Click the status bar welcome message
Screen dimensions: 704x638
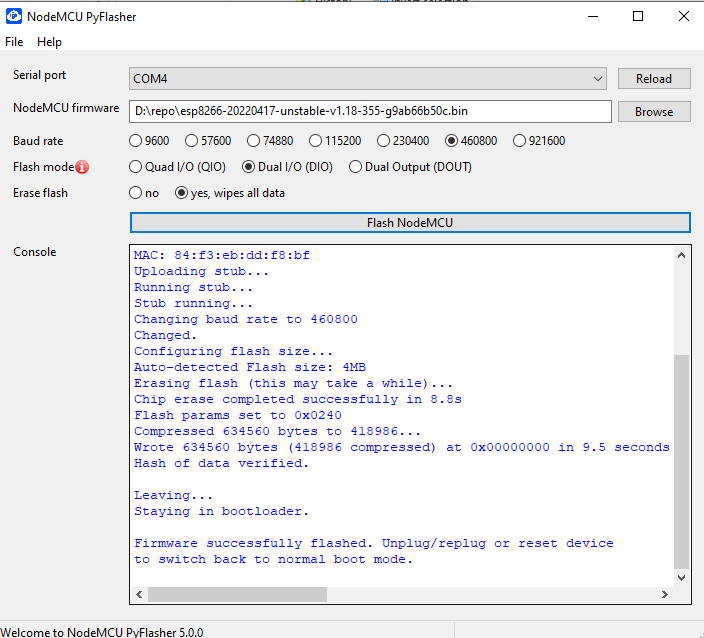point(102,632)
